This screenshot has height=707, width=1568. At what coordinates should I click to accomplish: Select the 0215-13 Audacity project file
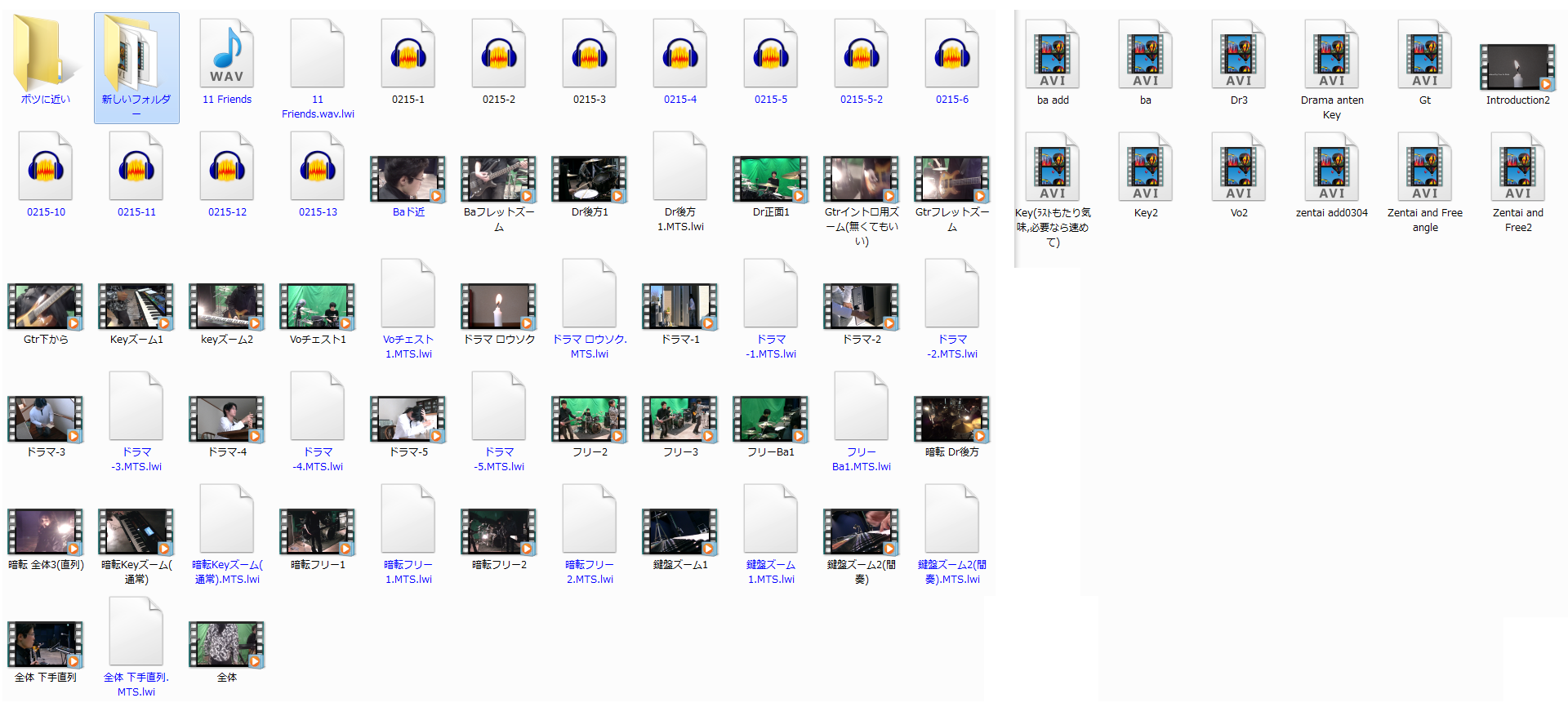318,167
